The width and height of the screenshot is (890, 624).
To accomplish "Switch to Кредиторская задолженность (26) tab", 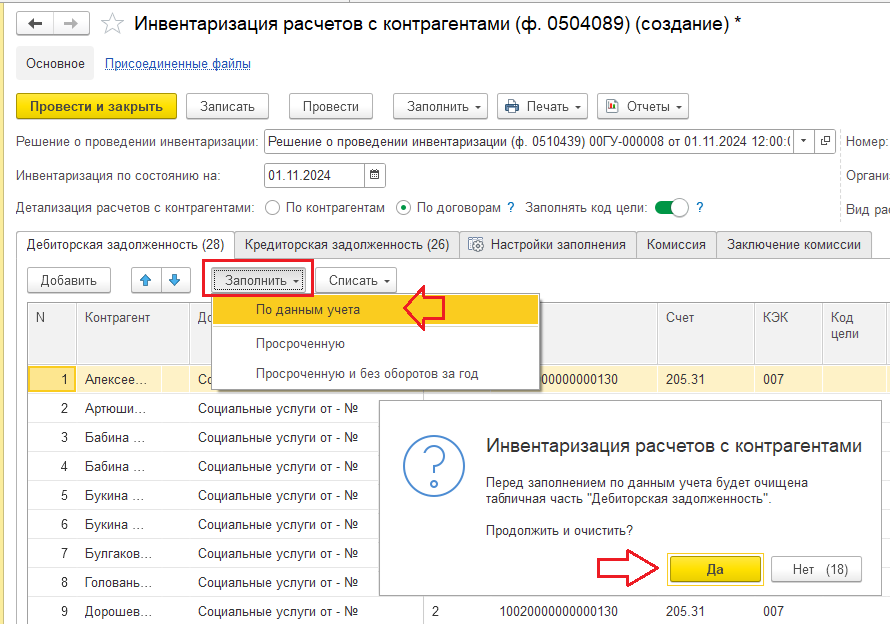I will click(347, 245).
